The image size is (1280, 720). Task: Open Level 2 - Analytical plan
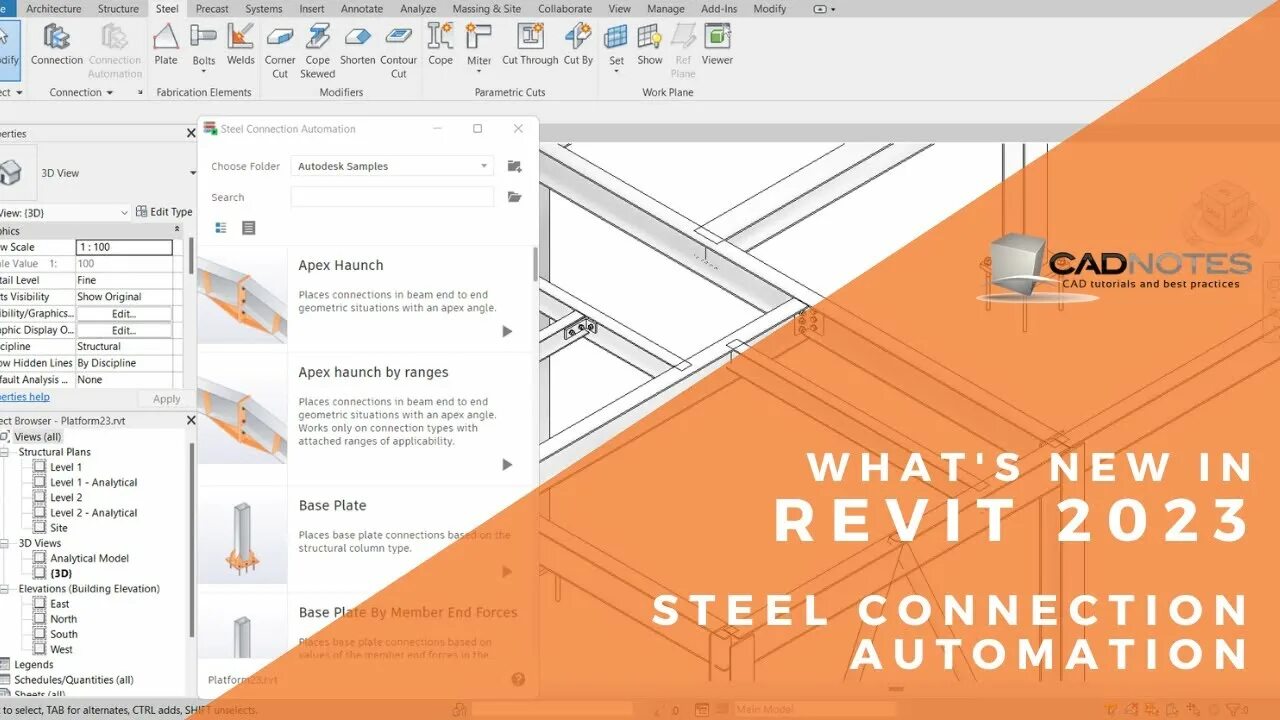pyautogui.click(x=94, y=513)
